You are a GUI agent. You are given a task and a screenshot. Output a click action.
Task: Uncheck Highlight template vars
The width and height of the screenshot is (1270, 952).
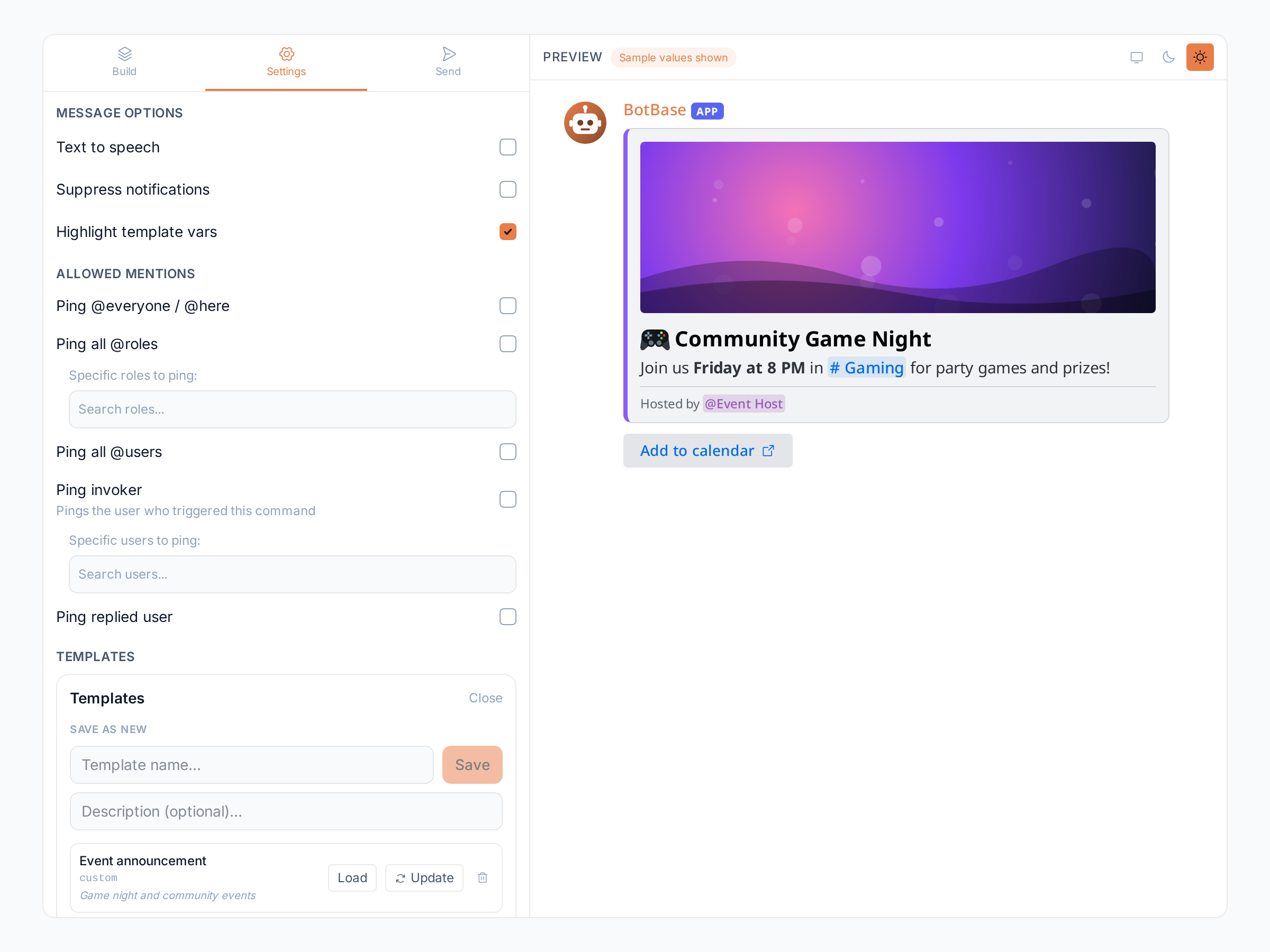[507, 232]
